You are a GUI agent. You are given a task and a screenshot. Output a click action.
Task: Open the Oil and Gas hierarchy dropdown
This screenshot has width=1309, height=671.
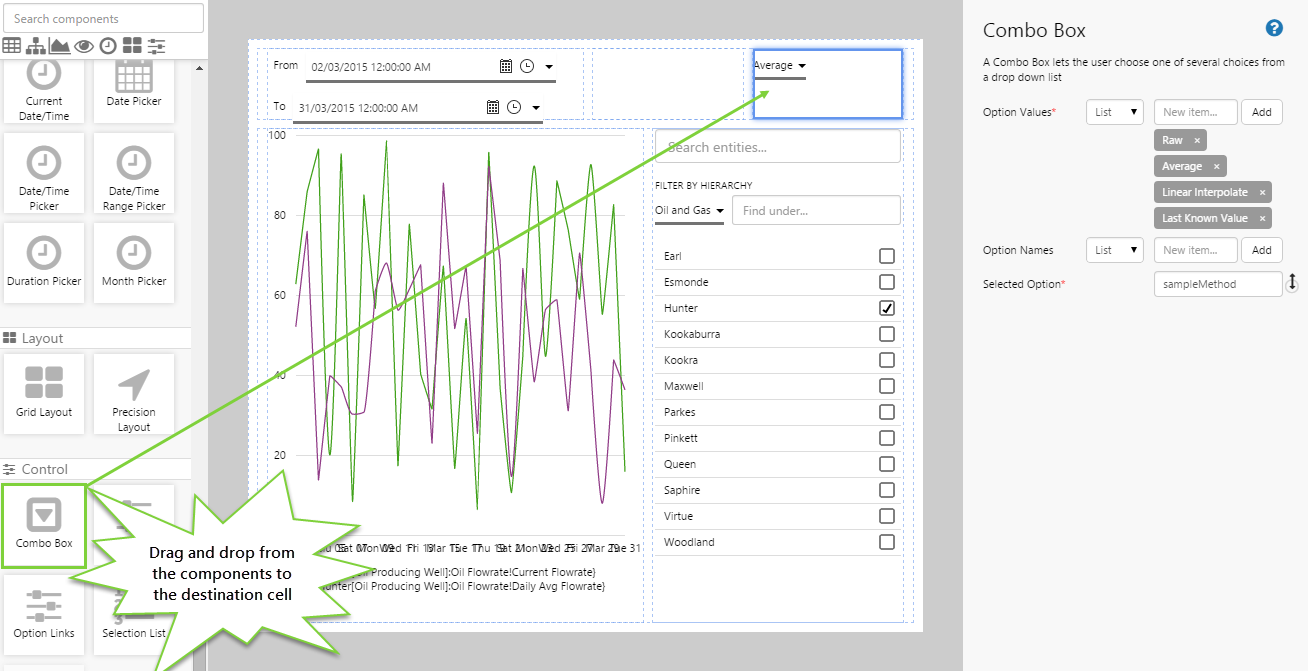coord(689,211)
